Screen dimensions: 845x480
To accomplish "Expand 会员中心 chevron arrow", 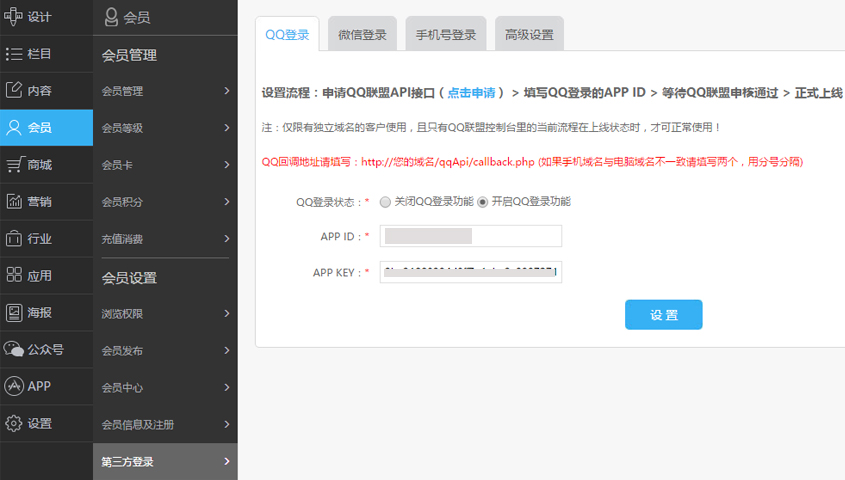I will click(227, 387).
